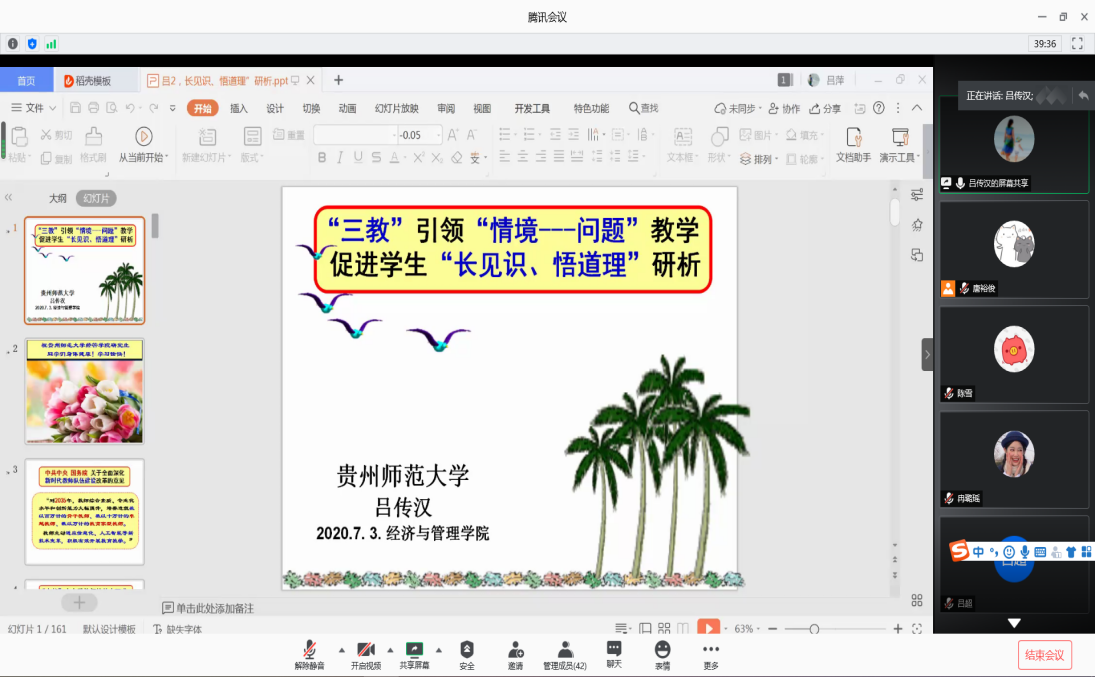Expand audio options arrow beside microphone

pos(341,649)
